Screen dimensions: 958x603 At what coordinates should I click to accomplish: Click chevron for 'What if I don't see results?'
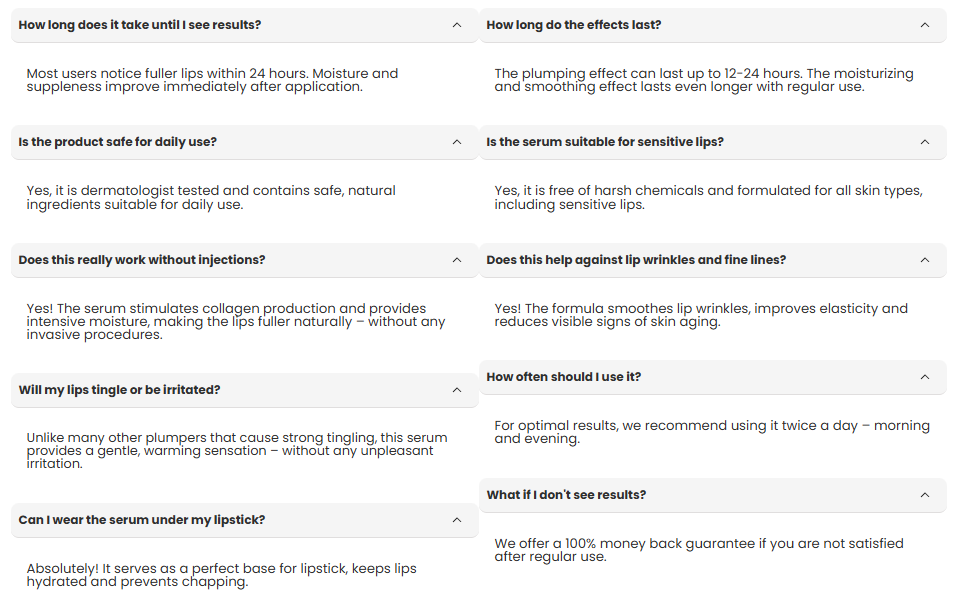[x=925, y=495]
